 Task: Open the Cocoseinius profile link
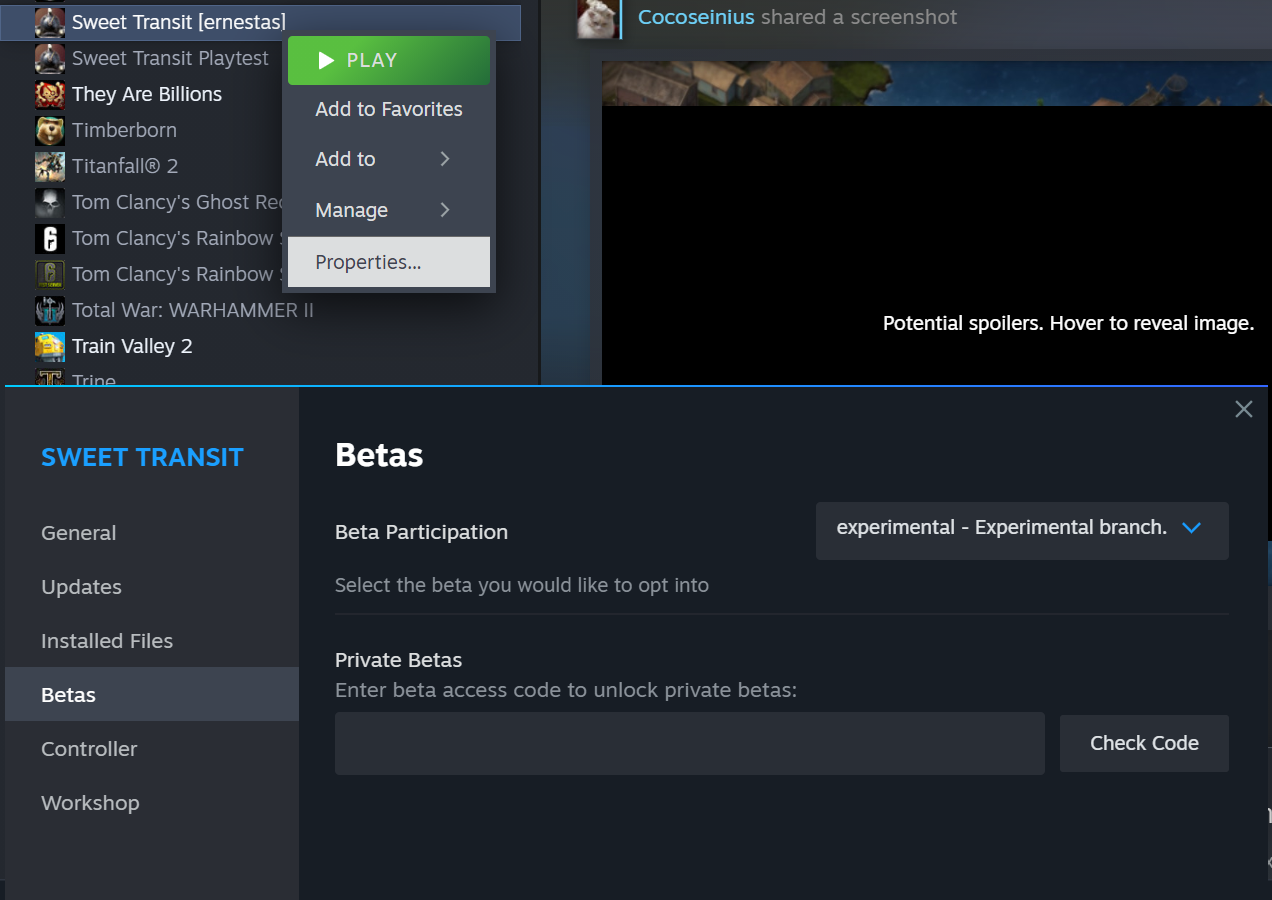pos(696,17)
